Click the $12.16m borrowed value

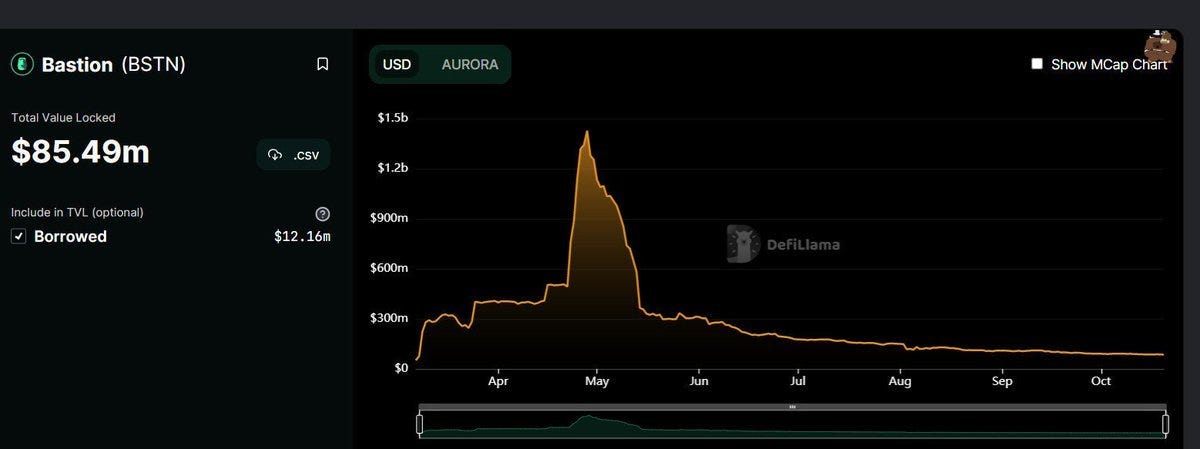tap(302, 237)
